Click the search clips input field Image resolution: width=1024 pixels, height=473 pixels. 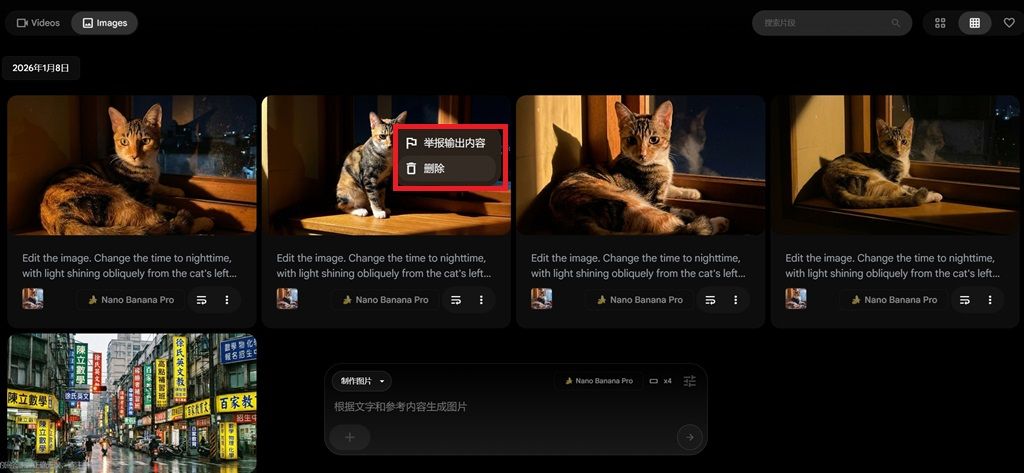831,23
